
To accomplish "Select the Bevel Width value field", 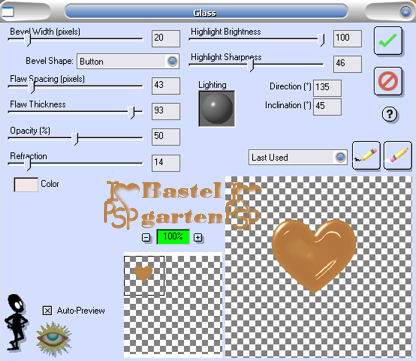I will tap(166, 38).
